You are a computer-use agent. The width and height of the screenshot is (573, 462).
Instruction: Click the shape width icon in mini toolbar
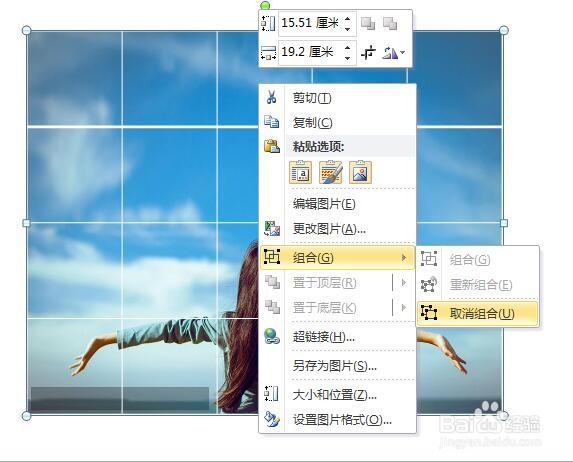[268, 53]
